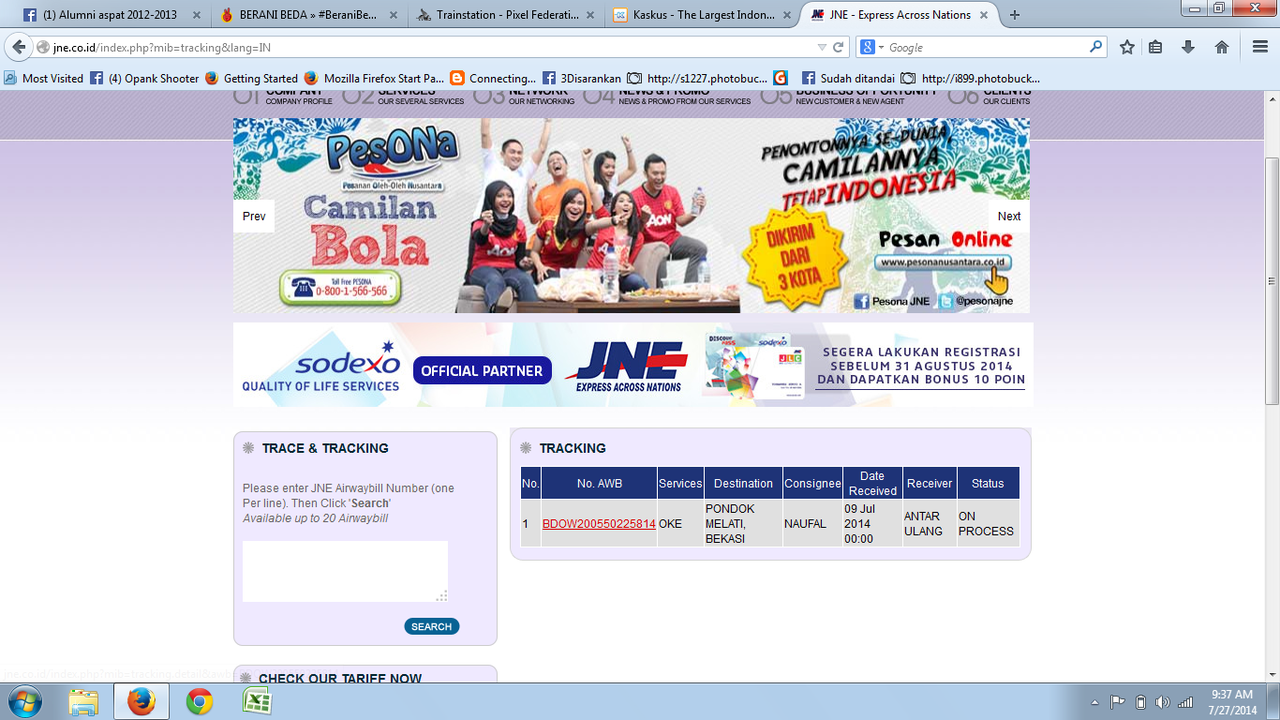Click the CHECK OUR TARIFF NOW heading

(x=340, y=679)
